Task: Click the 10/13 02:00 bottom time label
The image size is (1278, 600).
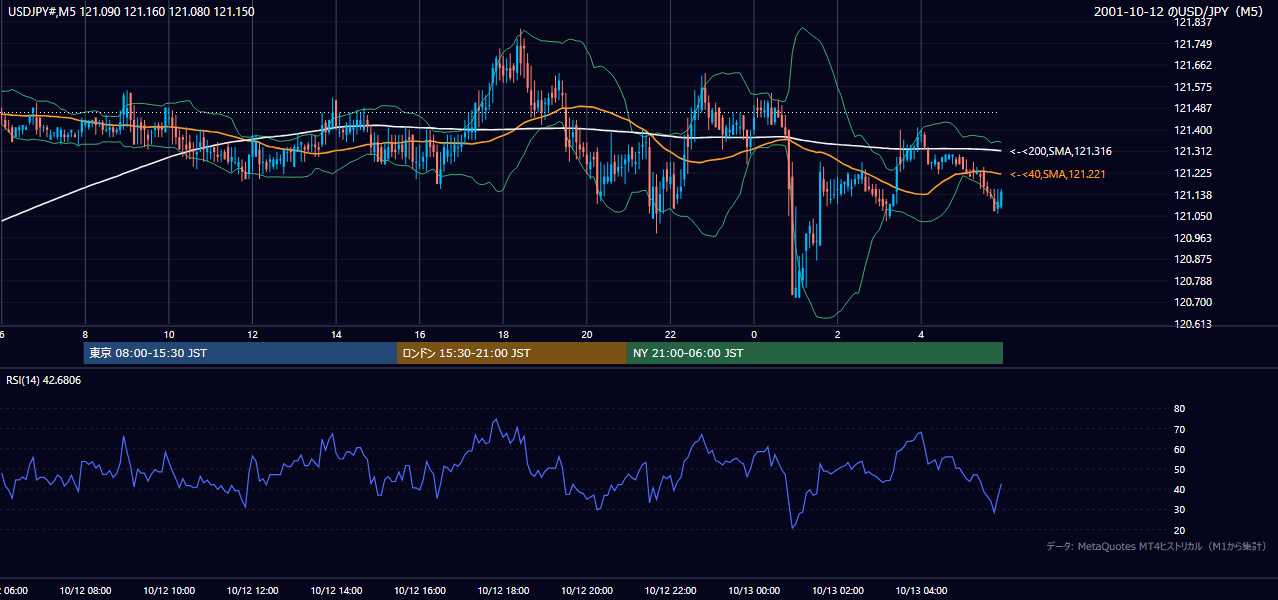Action: pos(838,590)
